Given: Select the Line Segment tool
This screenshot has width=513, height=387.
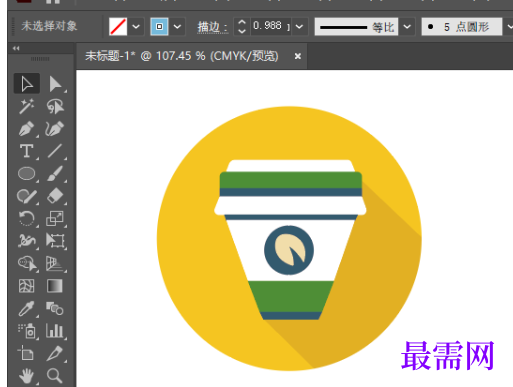Looking at the screenshot, I should pos(55,151).
